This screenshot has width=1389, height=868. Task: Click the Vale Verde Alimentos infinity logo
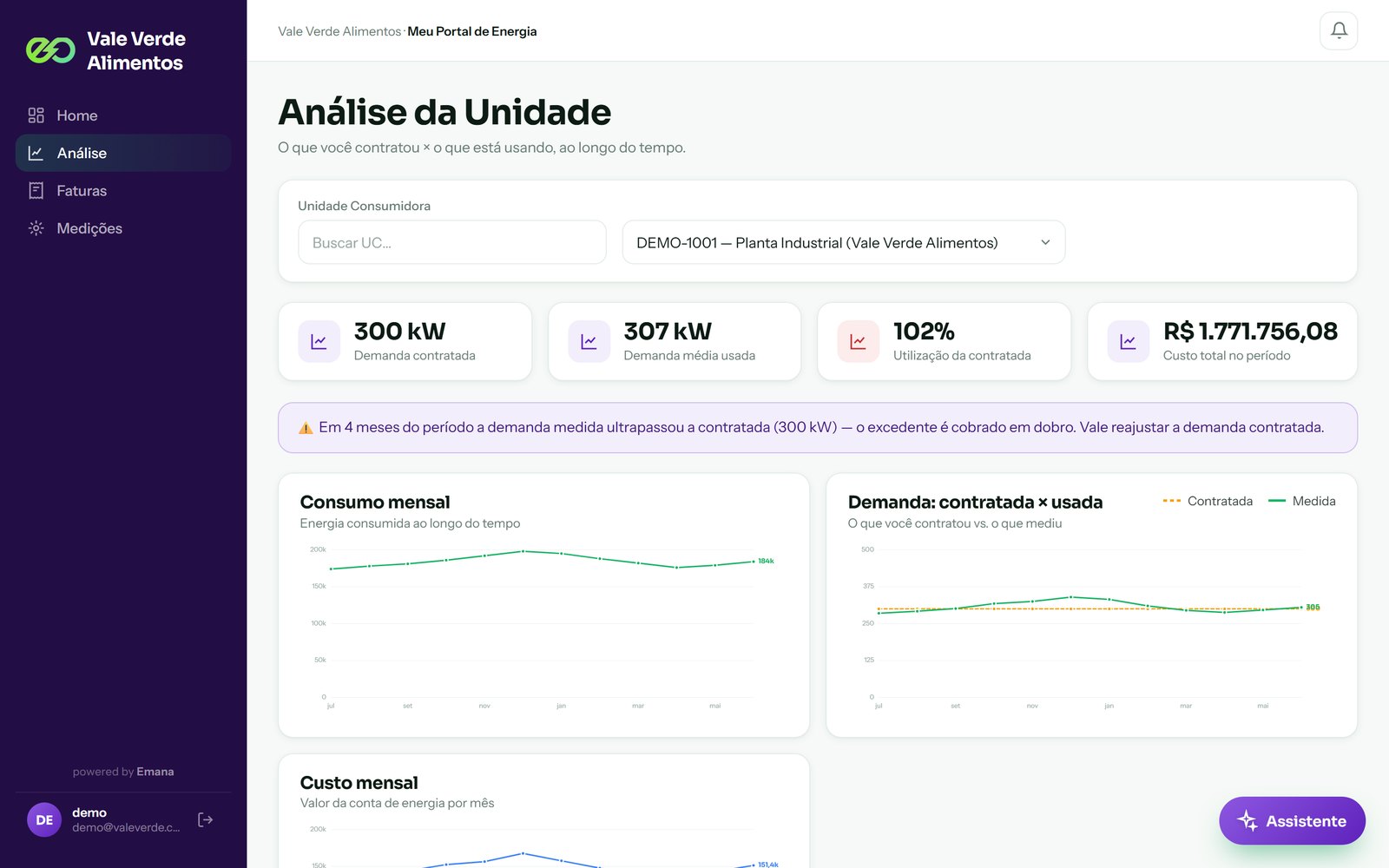tap(50, 50)
